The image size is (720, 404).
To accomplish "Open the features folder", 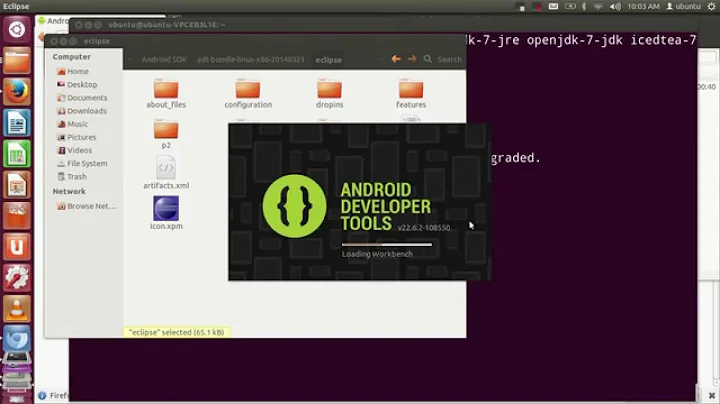I will coord(411,94).
